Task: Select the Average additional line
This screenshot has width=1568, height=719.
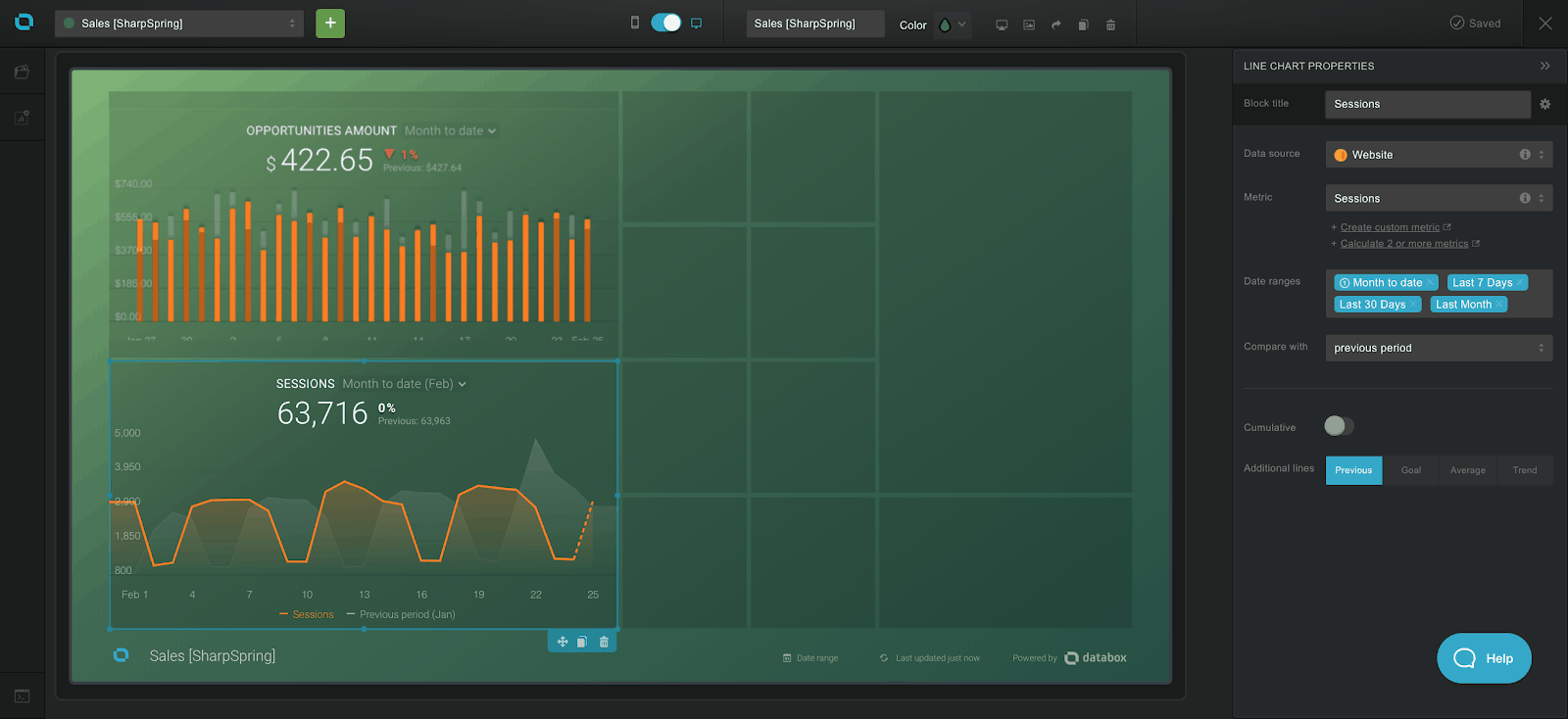Action: (1468, 470)
